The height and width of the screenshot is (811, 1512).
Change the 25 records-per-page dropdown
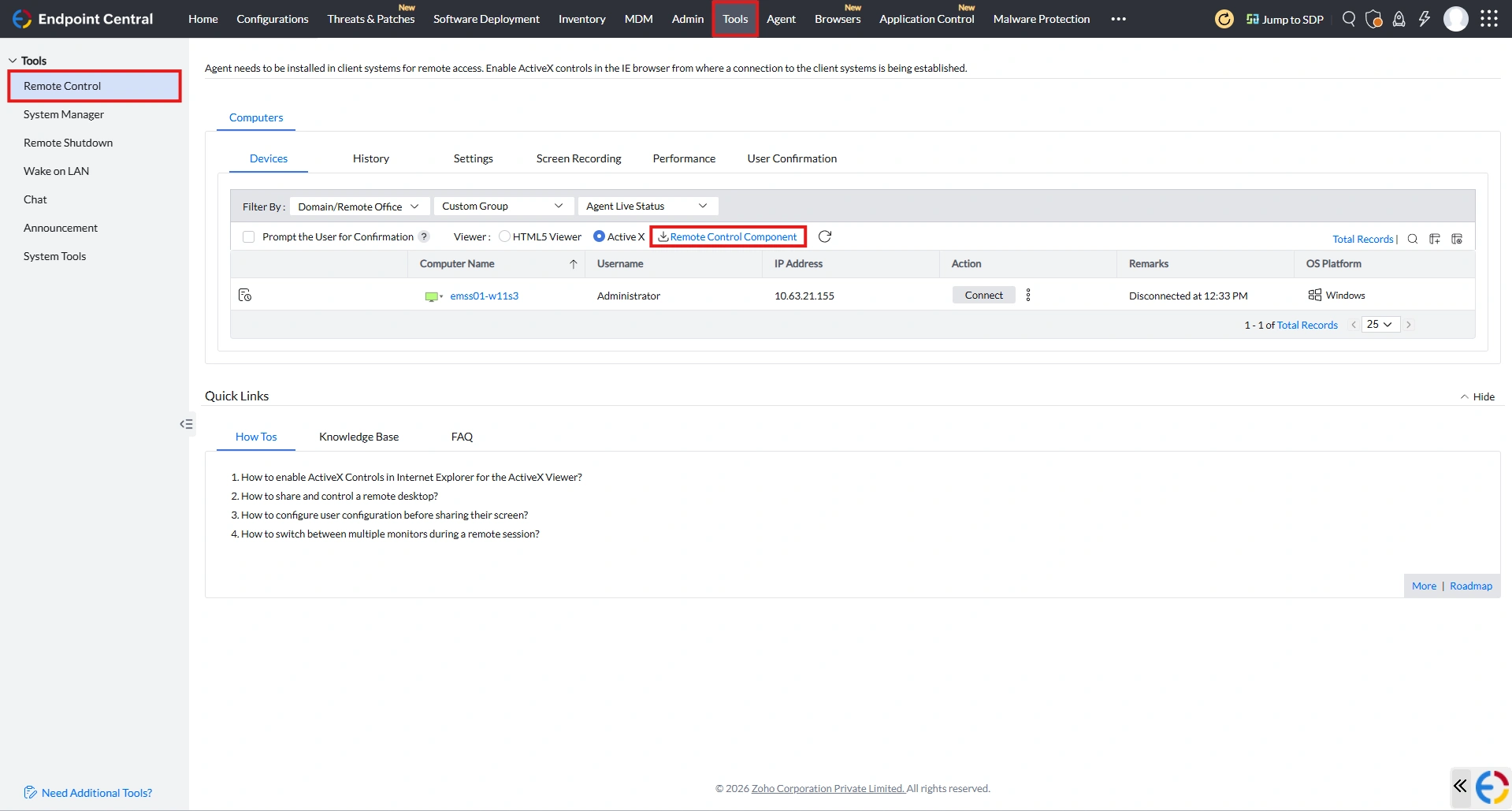coord(1380,325)
